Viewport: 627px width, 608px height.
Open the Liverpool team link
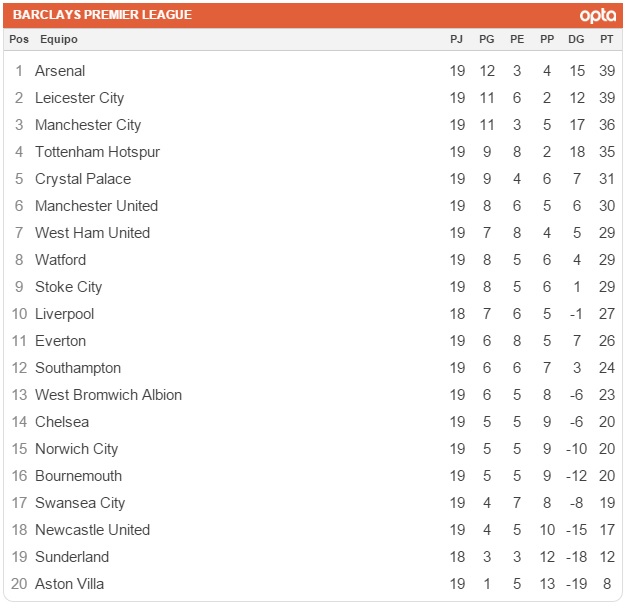click(64, 314)
